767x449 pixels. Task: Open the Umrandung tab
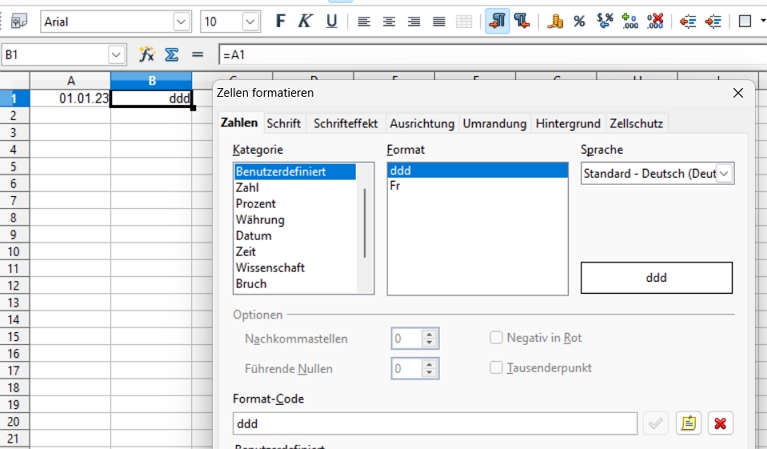494,124
